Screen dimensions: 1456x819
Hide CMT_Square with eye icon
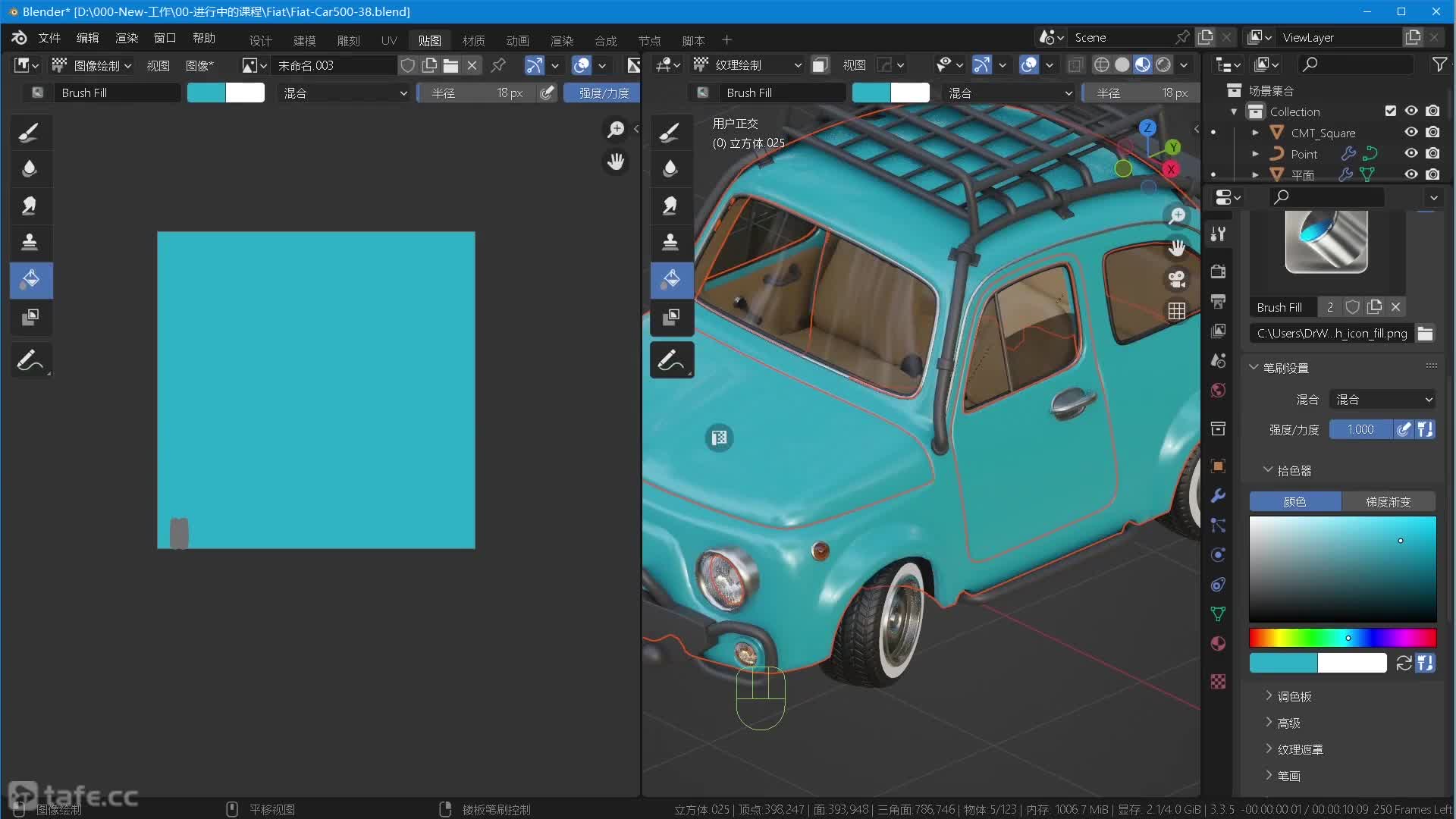point(1411,133)
